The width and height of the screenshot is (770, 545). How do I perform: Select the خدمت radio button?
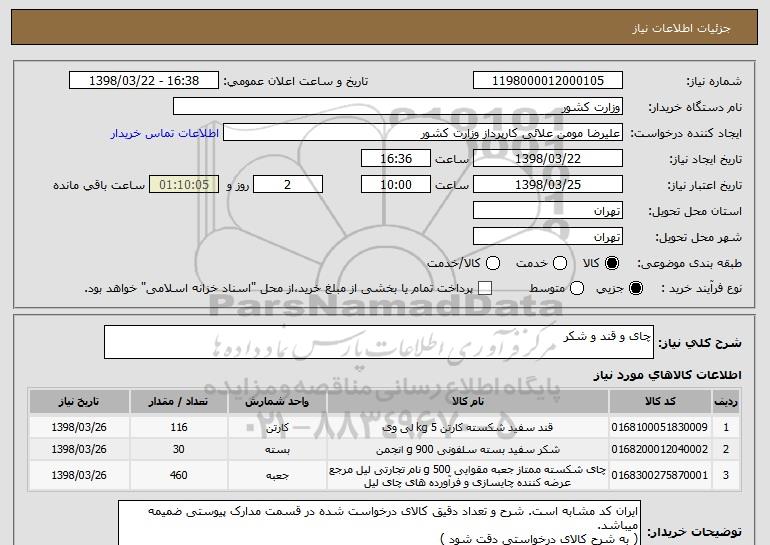[x=560, y=264]
